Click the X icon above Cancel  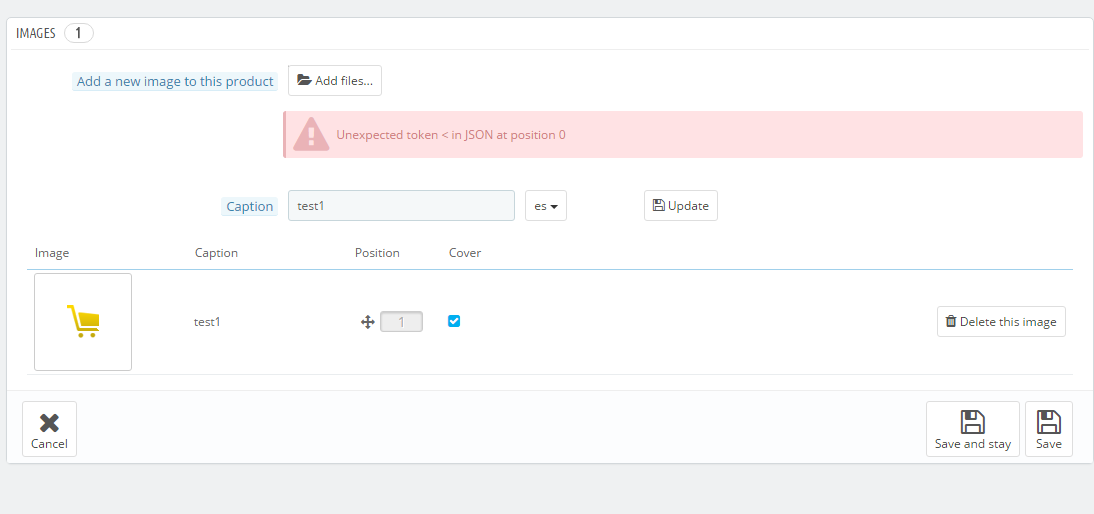(50, 423)
